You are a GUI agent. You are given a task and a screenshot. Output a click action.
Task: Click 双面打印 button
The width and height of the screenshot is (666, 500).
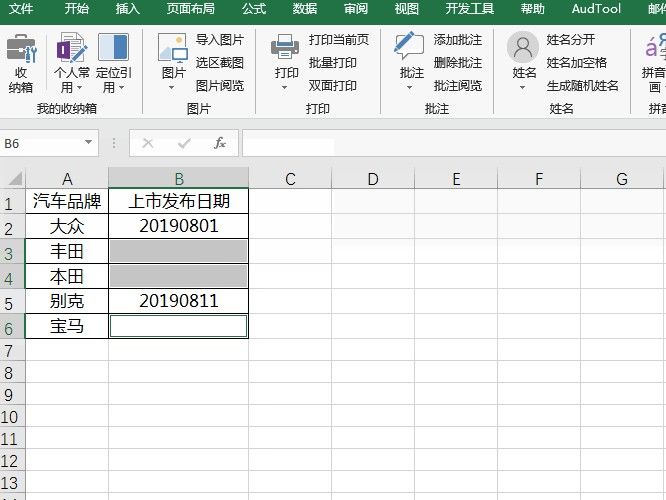coord(333,86)
